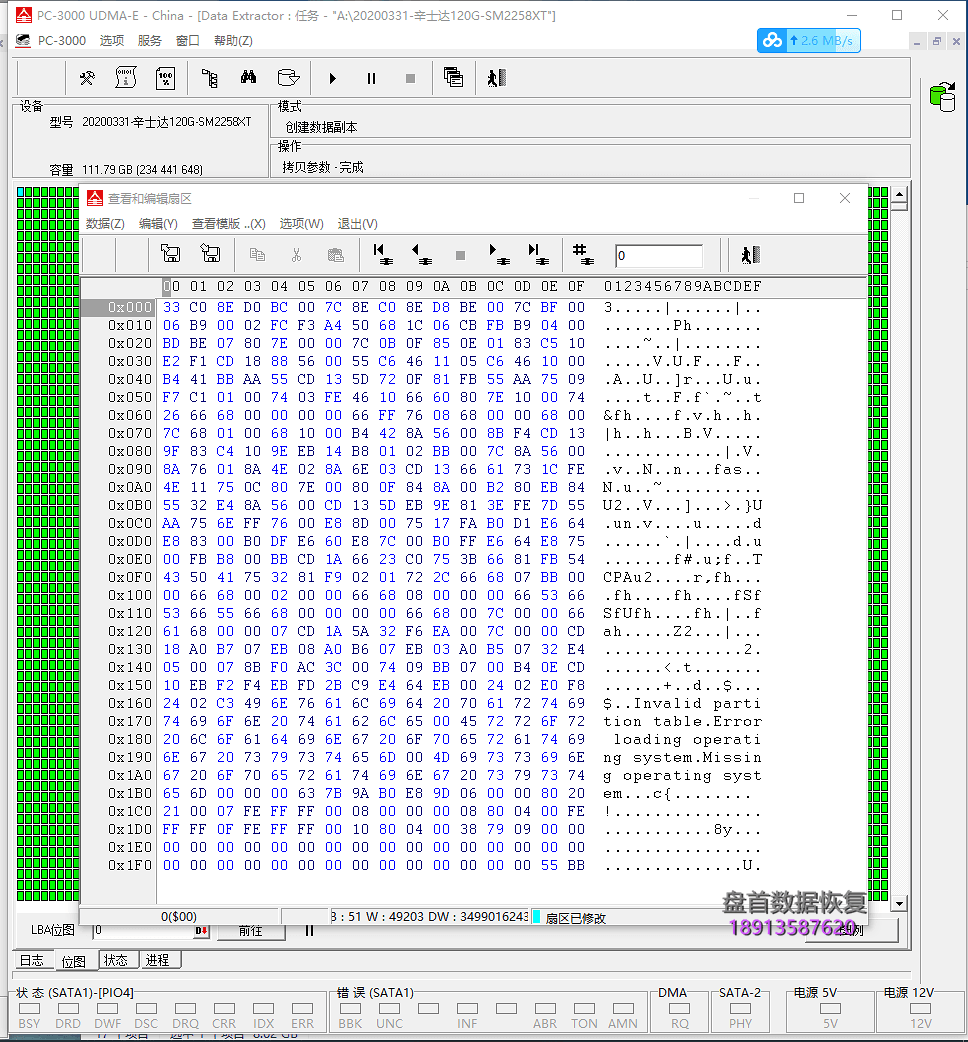
Task: Click the scissors cut icon in sector editor
Action: pyautogui.click(x=296, y=255)
